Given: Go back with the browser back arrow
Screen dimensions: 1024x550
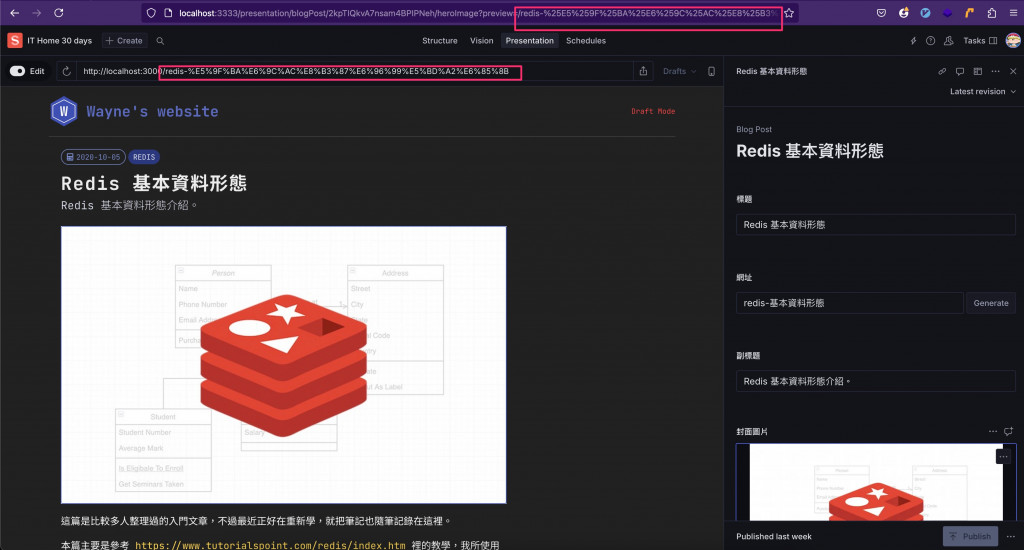Looking at the screenshot, I should tap(14, 12).
